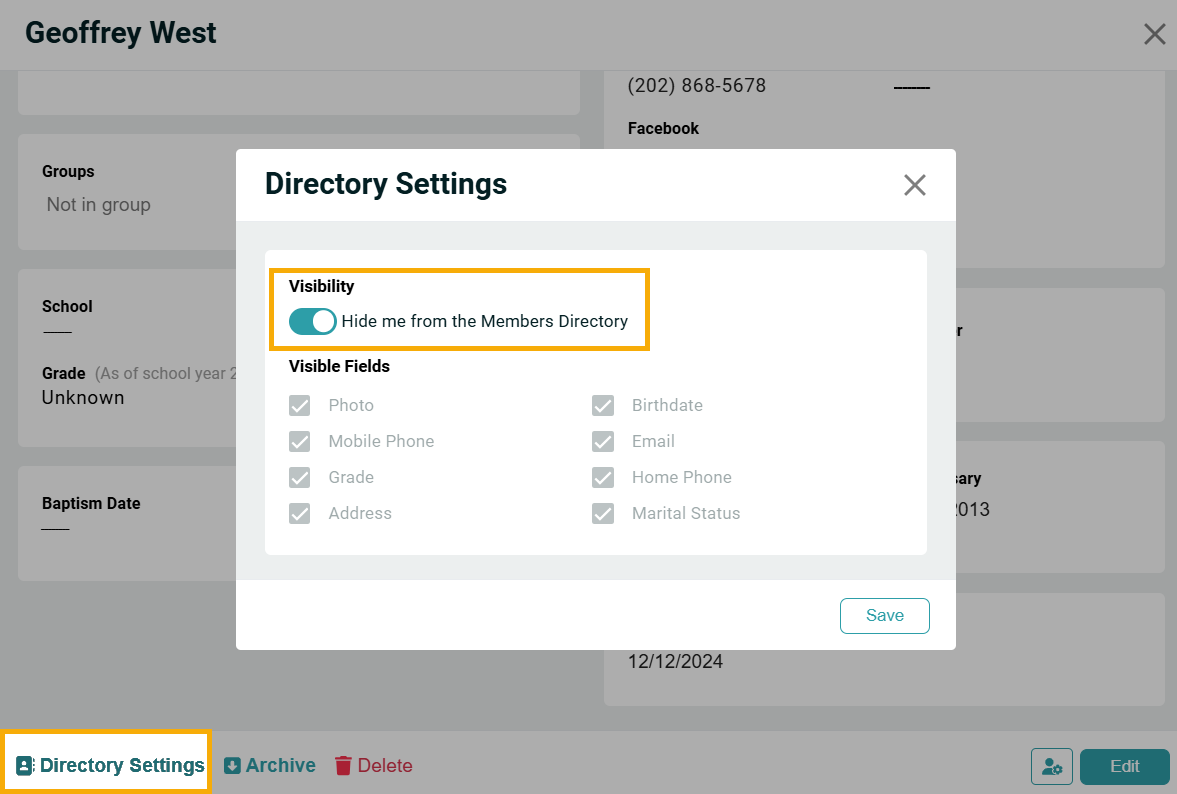
Task: Click the Edit button
Action: [1124, 767]
